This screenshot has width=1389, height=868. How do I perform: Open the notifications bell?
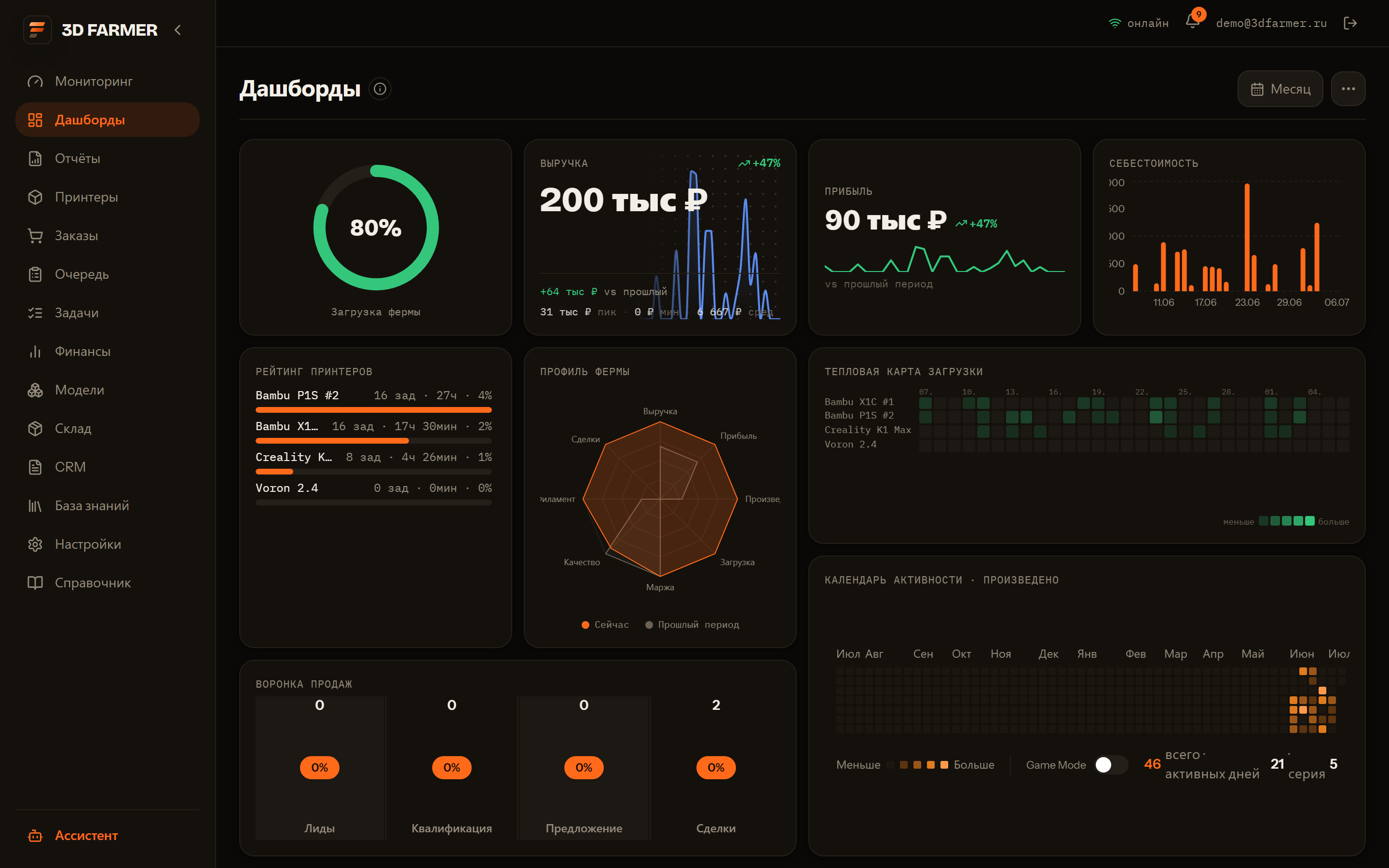1192,22
